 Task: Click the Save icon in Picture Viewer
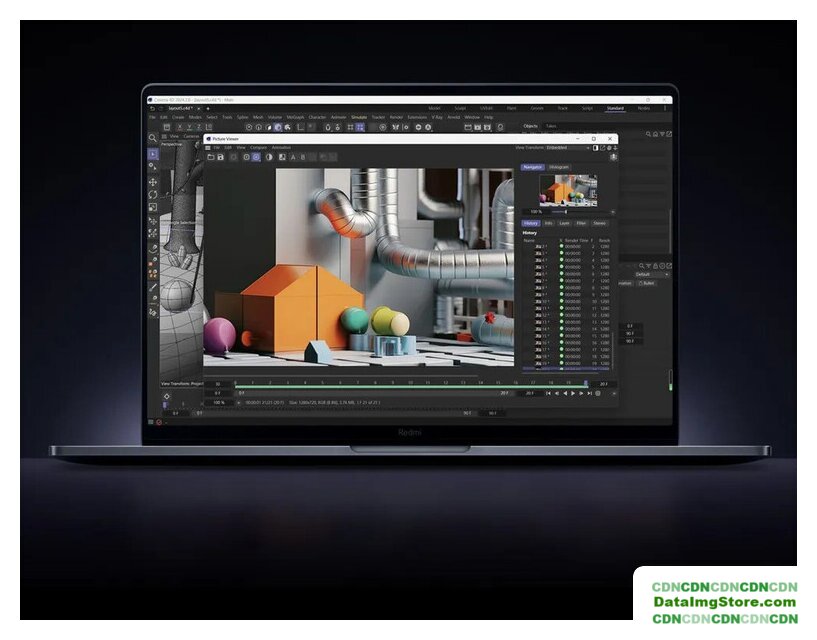(221, 157)
